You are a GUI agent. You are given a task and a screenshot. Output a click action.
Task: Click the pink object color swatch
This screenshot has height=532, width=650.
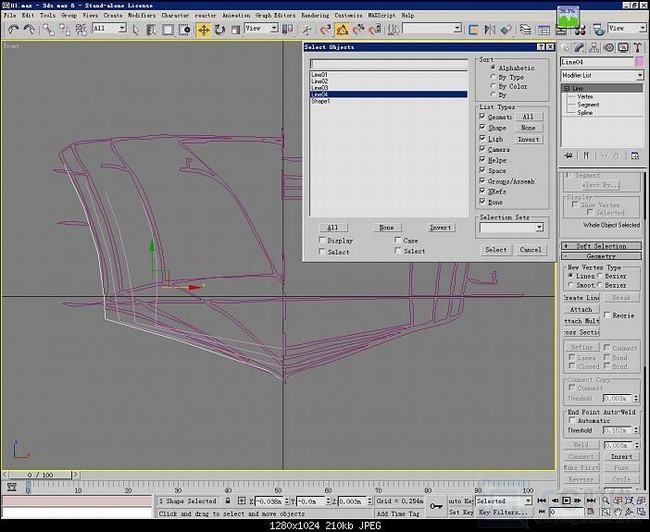click(640, 62)
